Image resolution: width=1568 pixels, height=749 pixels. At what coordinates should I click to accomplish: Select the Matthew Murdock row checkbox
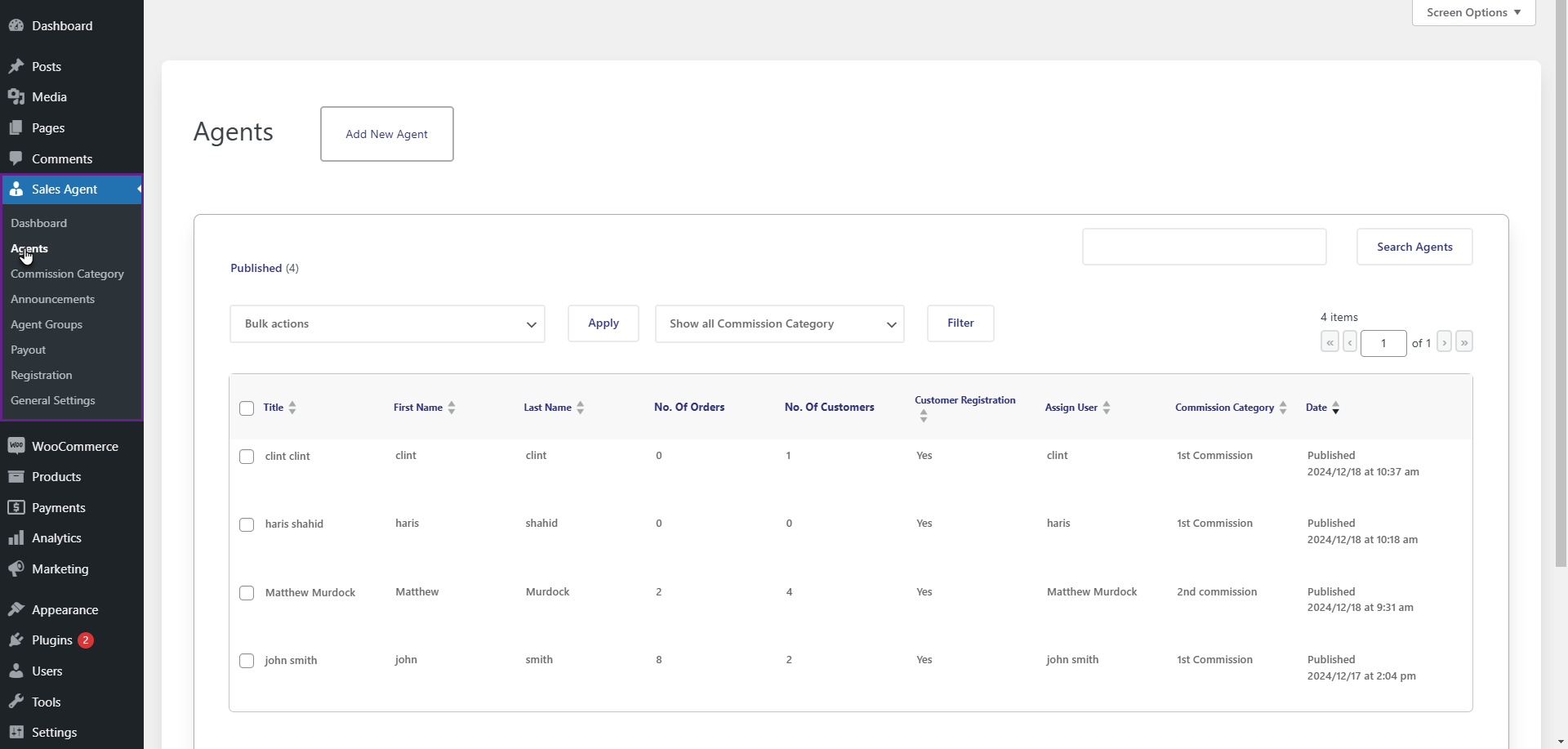[x=247, y=593]
